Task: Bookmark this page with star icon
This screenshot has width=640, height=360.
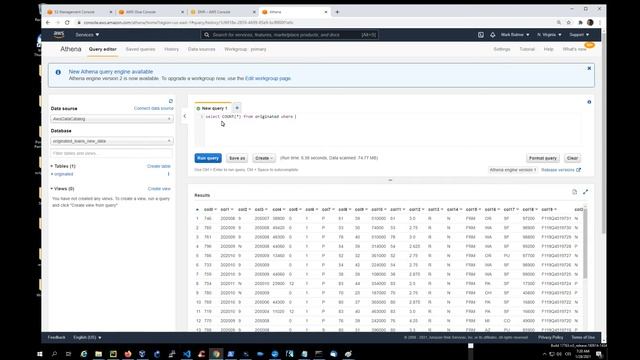Action: pyautogui.click(x=569, y=22)
